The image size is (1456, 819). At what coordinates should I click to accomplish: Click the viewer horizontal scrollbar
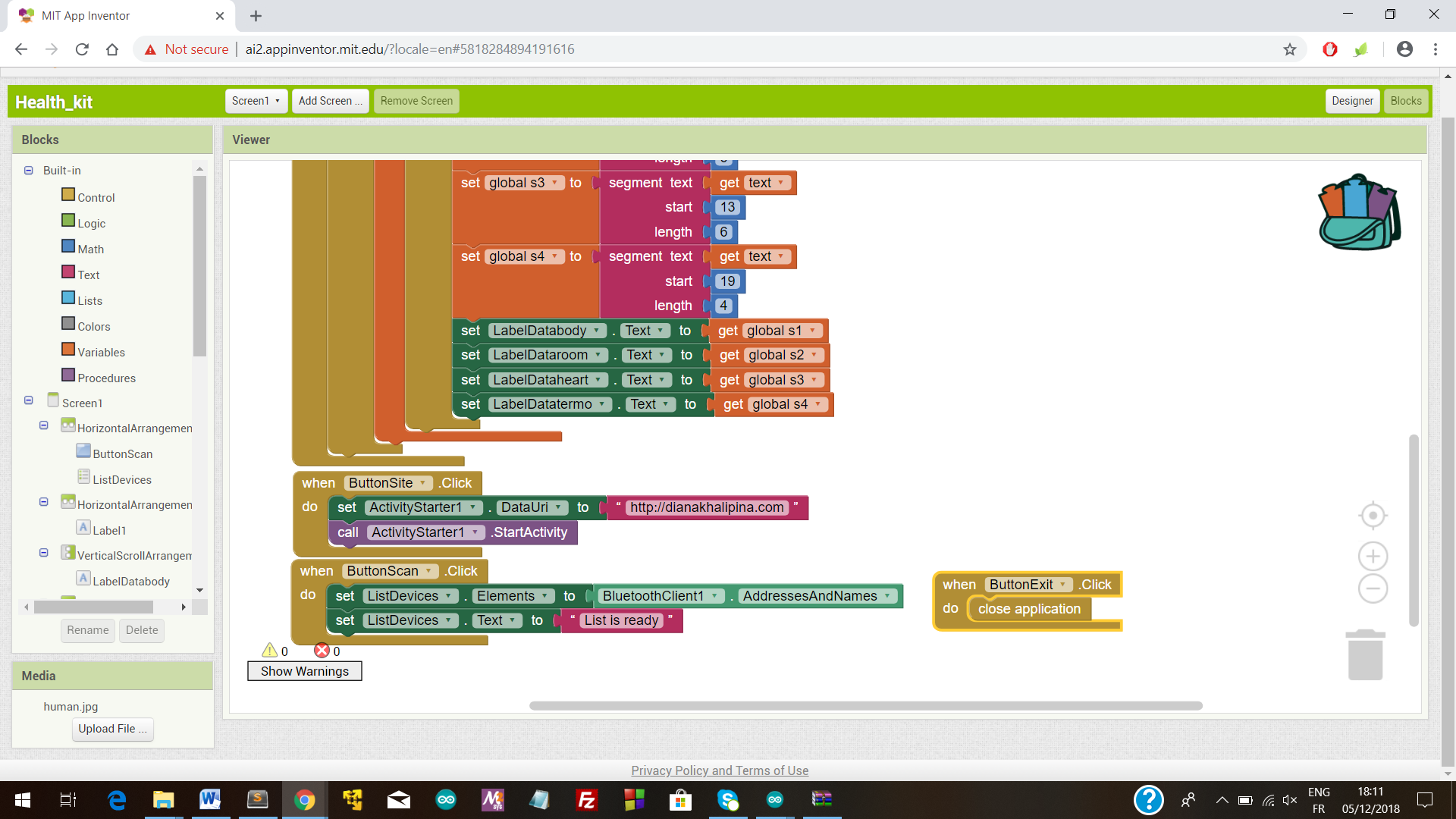[864, 705]
